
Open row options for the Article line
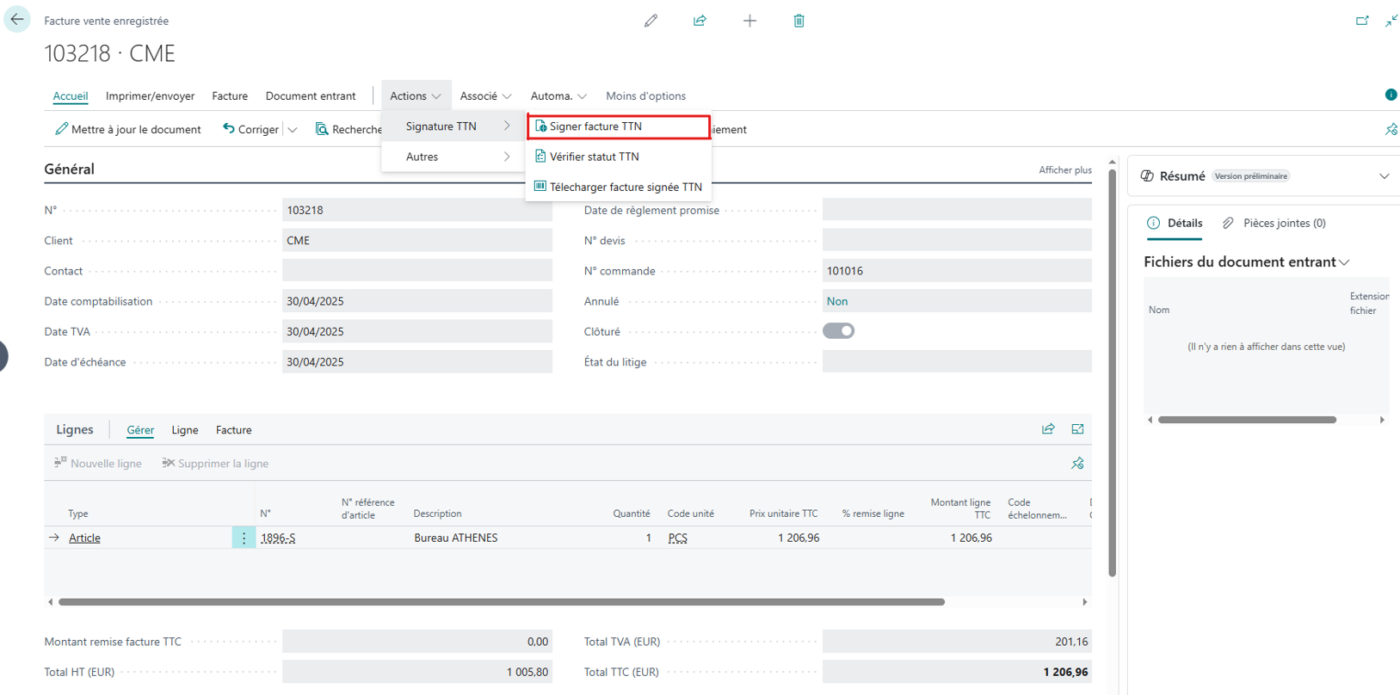pyautogui.click(x=244, y=538)
